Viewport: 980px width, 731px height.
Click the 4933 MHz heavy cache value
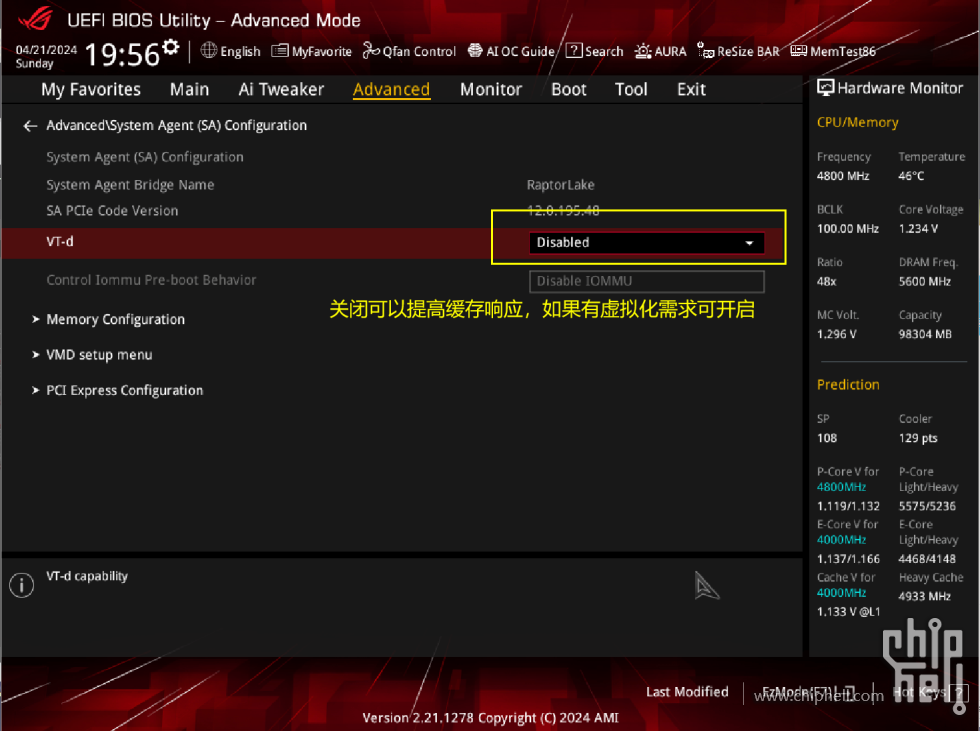924,596
